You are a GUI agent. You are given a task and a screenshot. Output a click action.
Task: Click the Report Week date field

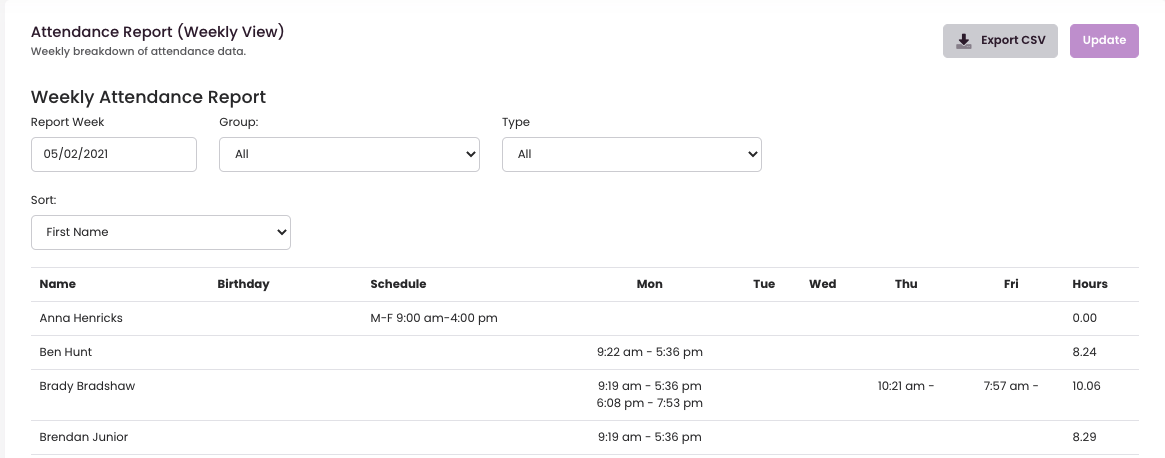(114, 155)
